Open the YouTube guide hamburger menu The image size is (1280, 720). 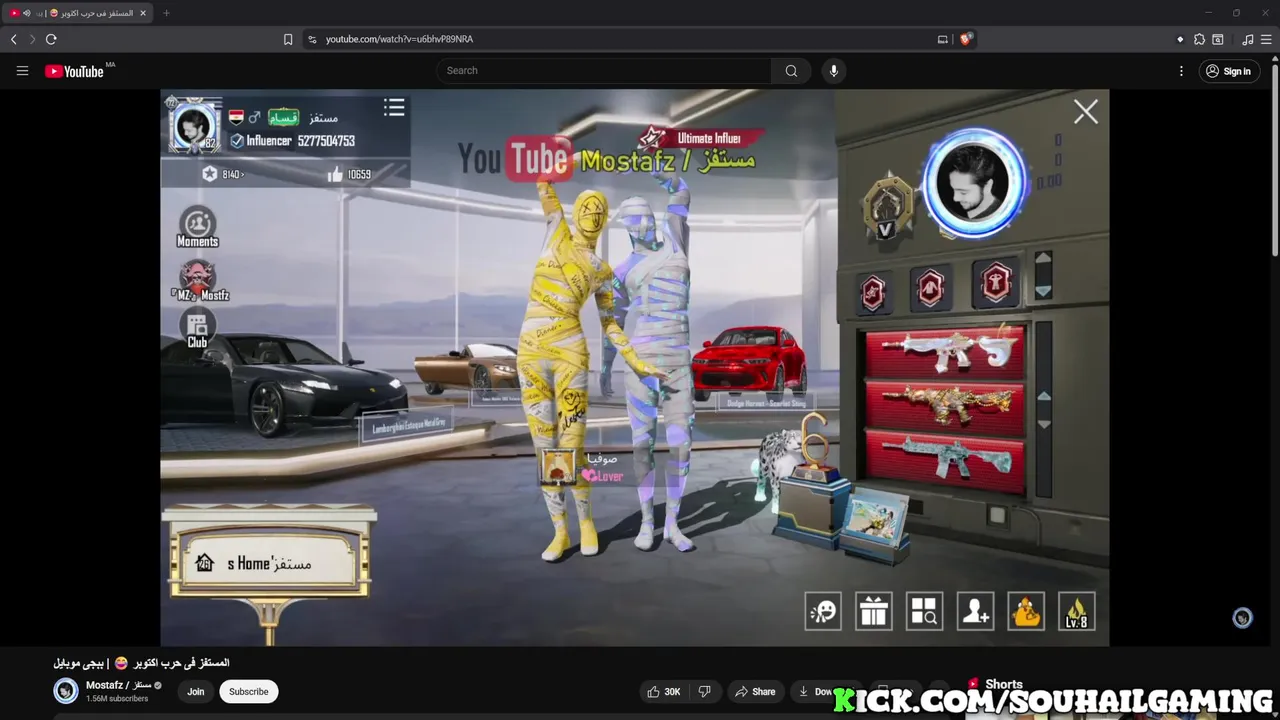tap(22, 71)
